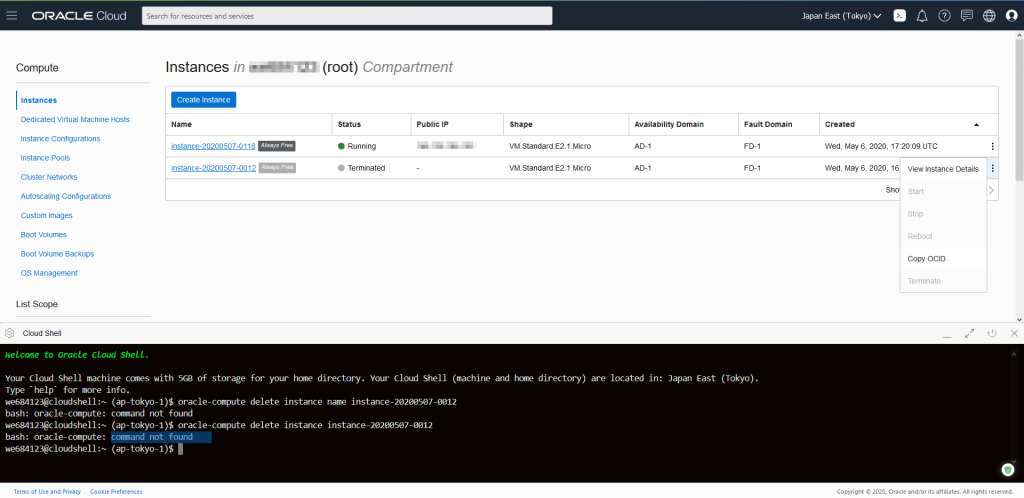Open Cookie Preferences link
Image resolution: width=1024 pixels, height=498 pixels.
(116, 491)
